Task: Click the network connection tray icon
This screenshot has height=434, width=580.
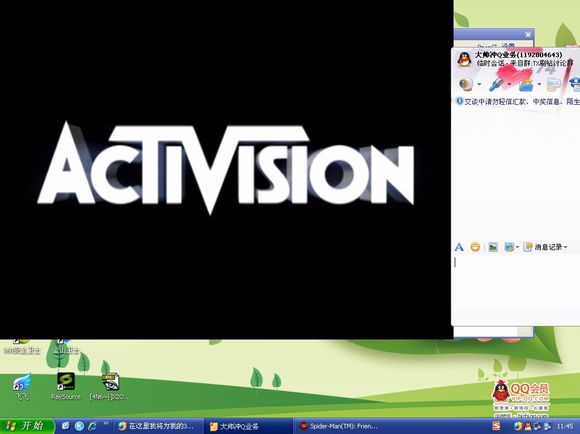Action: coord(537,427)
